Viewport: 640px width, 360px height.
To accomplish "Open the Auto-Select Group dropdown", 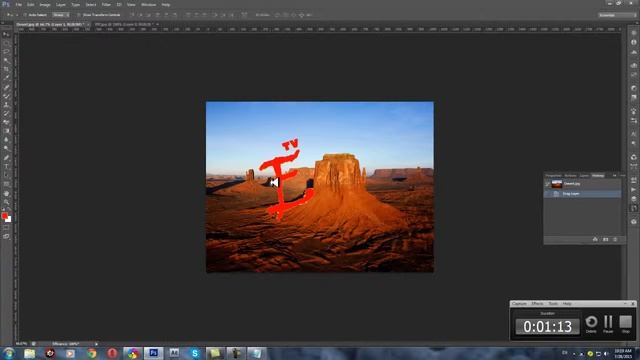I will coord(61,15).
